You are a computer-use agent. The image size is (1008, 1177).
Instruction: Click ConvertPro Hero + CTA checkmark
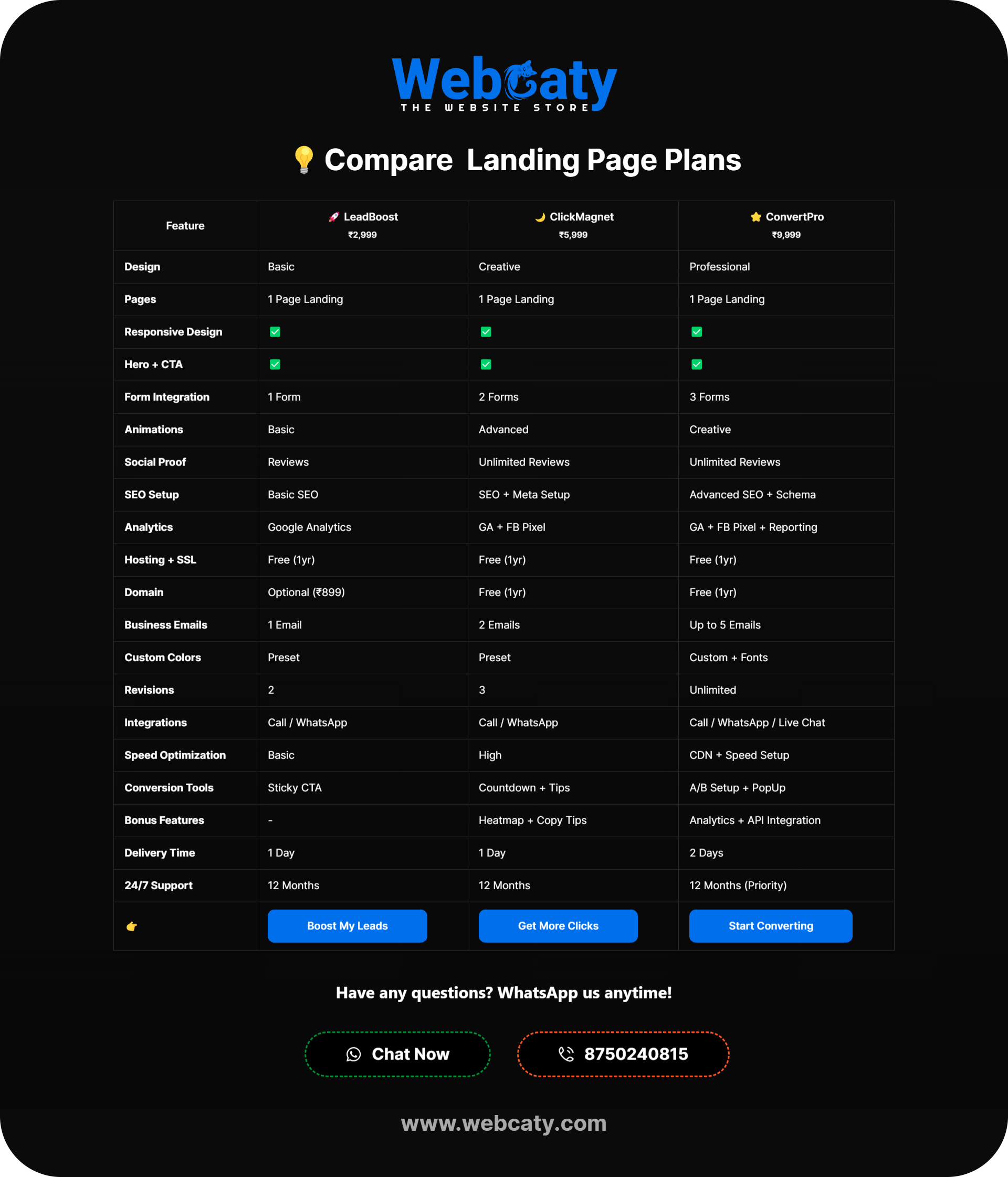coord(696,364)
